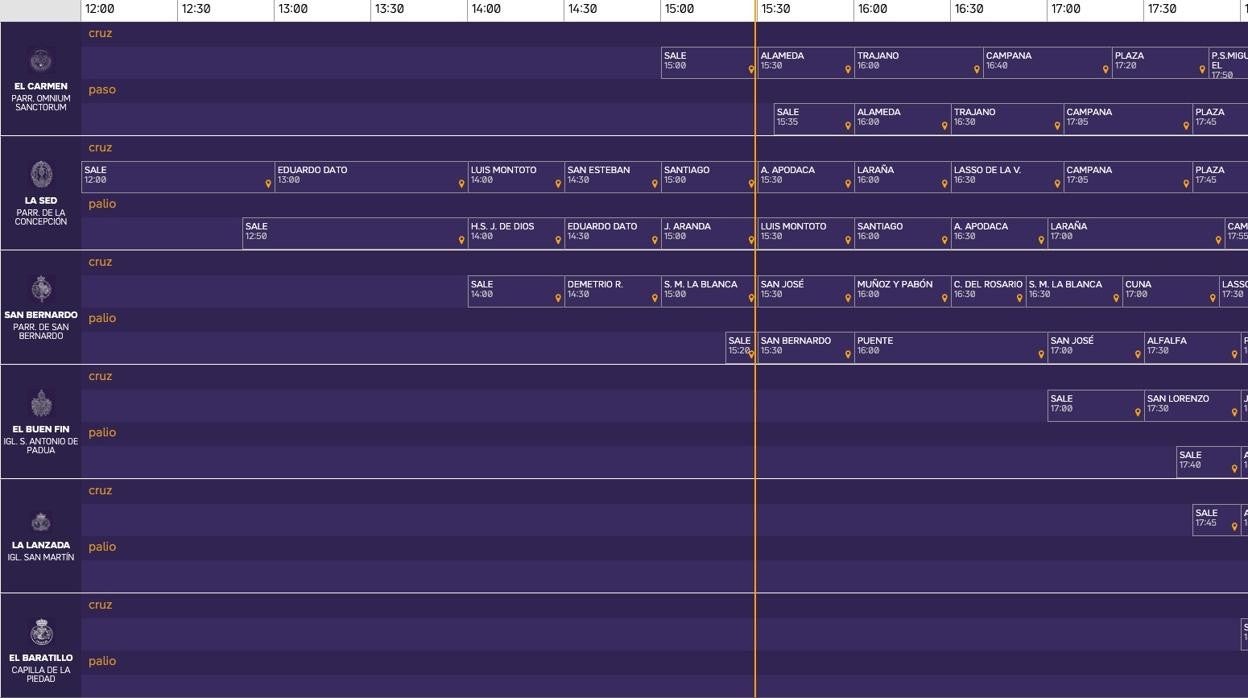
Task: Click the El Carmen paso row label
Action: 102,90
